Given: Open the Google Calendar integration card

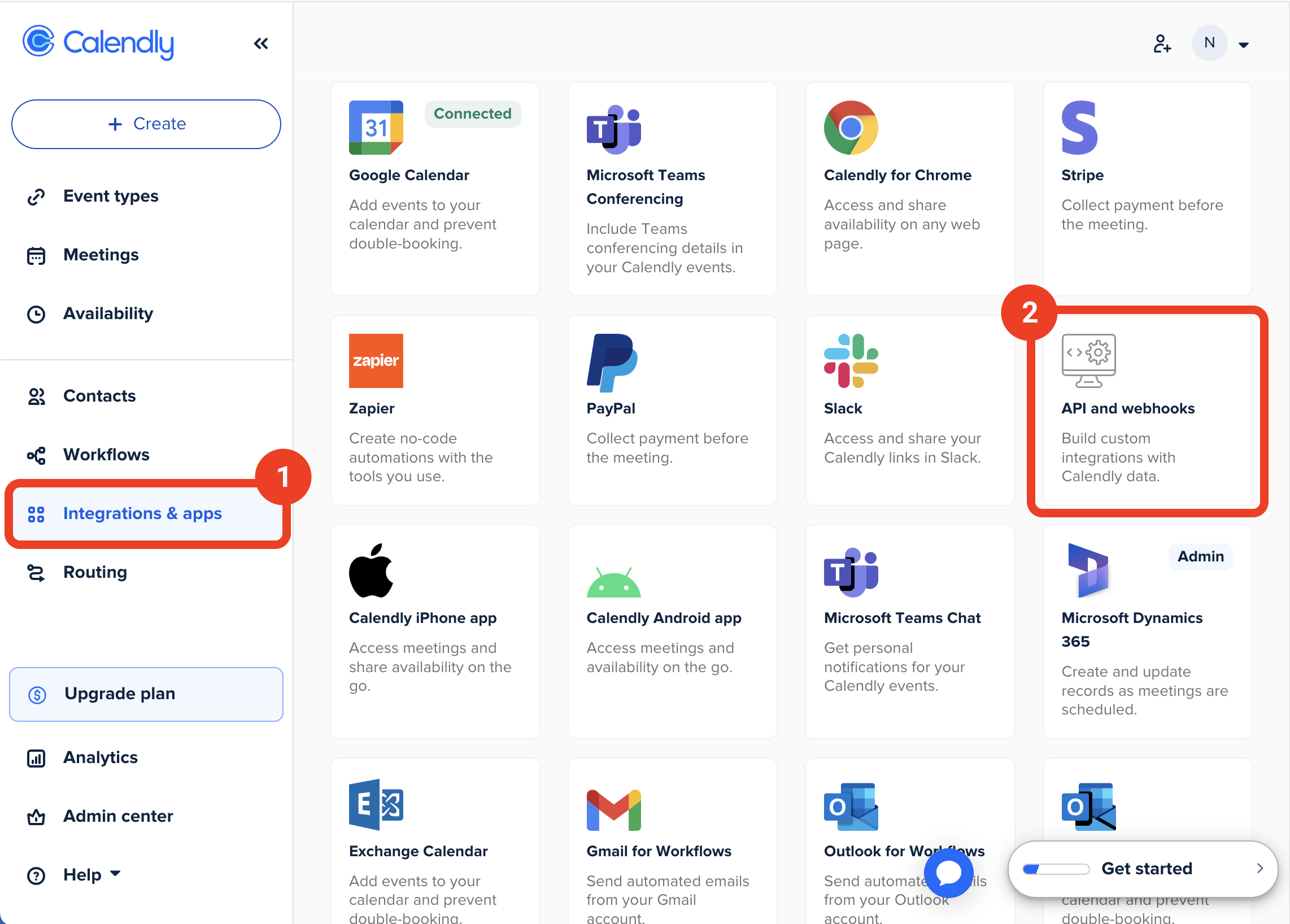Looking at the screenshot, I should (x=434, y=188).
